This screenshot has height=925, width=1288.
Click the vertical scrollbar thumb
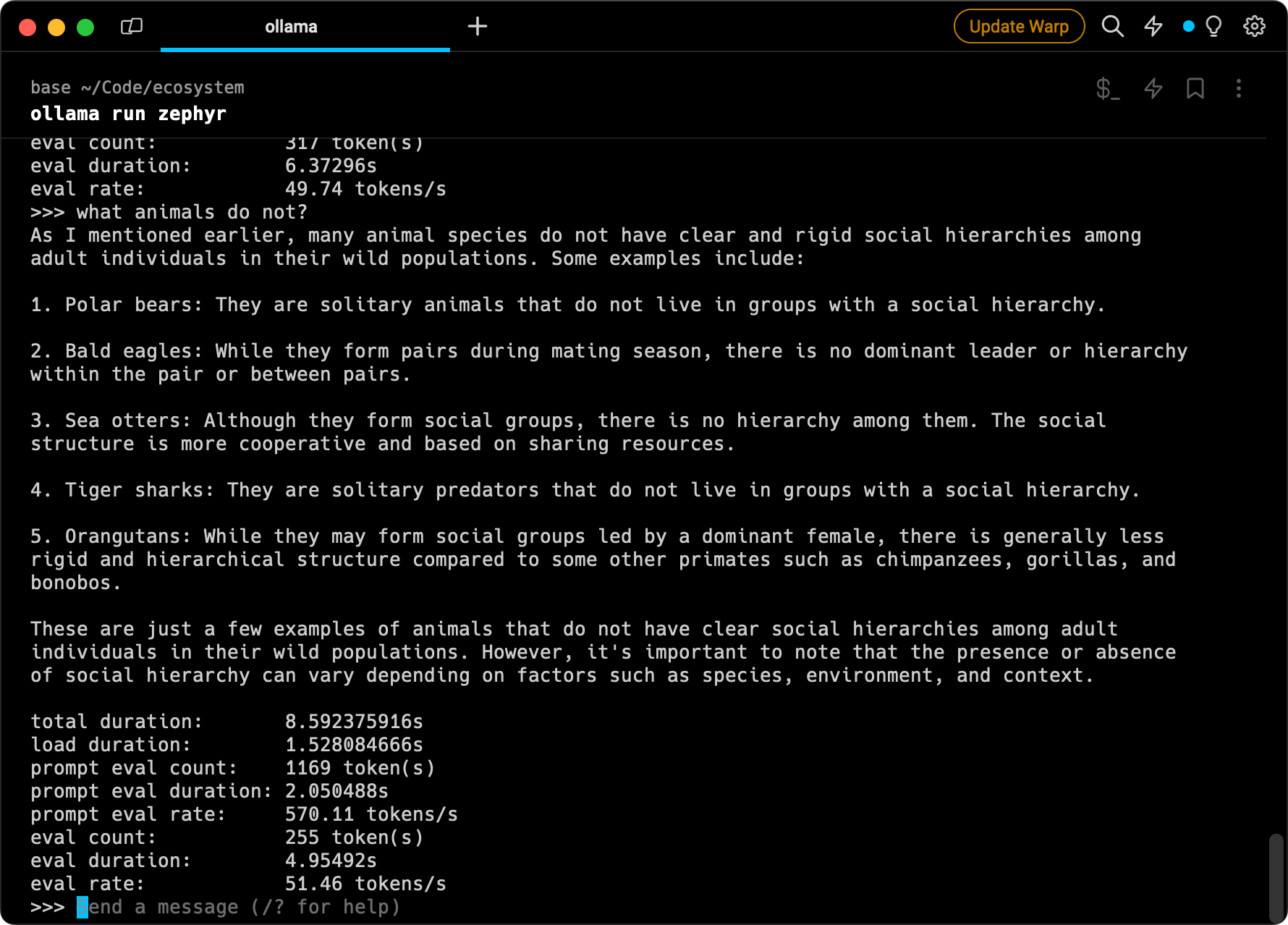pyautogui.click(x=1276, y=877)
